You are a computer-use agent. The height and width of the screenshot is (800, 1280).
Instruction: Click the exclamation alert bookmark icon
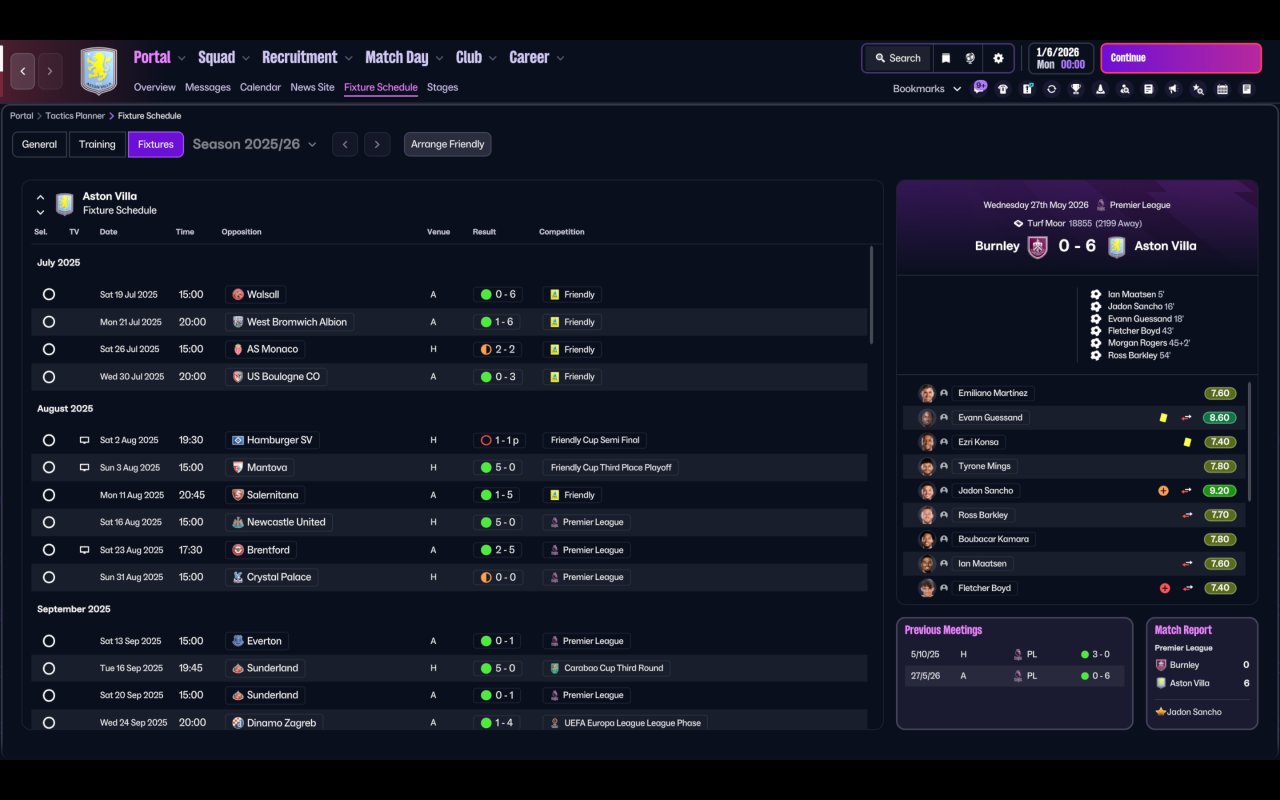click(x=1027, y=89)
